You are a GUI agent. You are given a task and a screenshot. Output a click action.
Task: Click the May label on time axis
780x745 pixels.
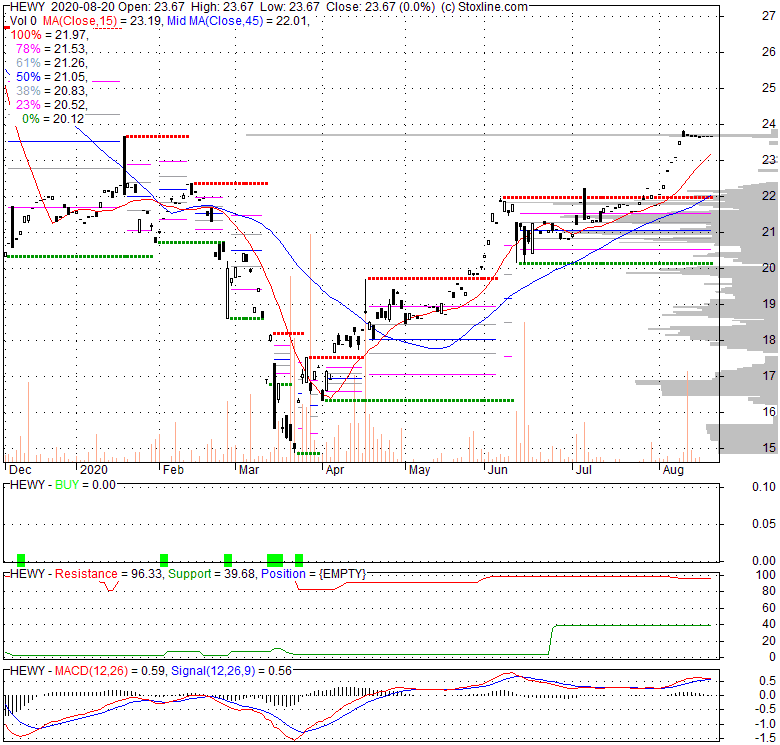[x=419, y=470]
